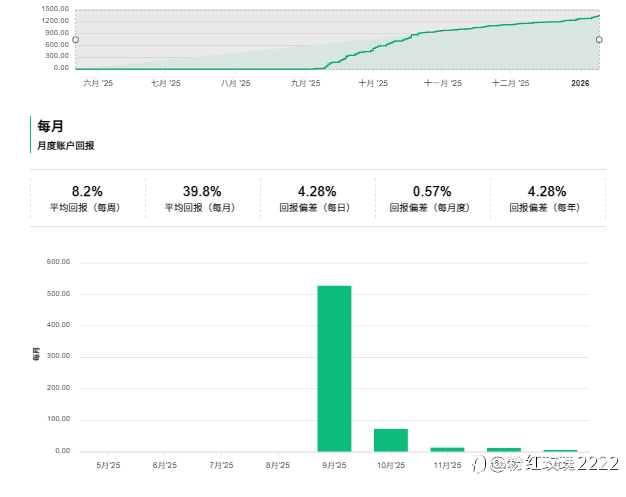Click the 39.8% 平均回报 (每月) stat
This screenshot has height=497, width=626.
[202, 198]
